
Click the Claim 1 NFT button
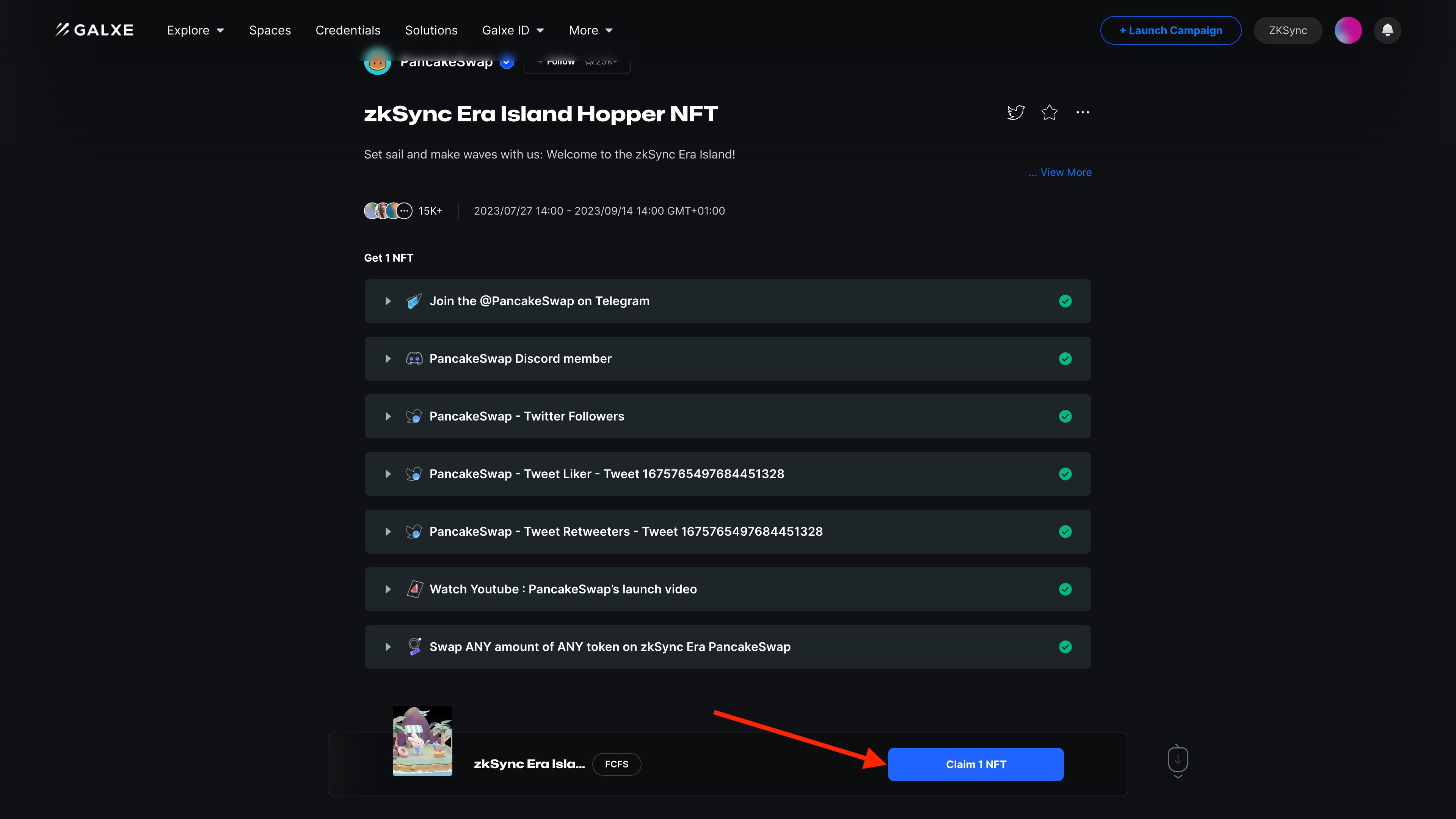[x=976, y=764]
